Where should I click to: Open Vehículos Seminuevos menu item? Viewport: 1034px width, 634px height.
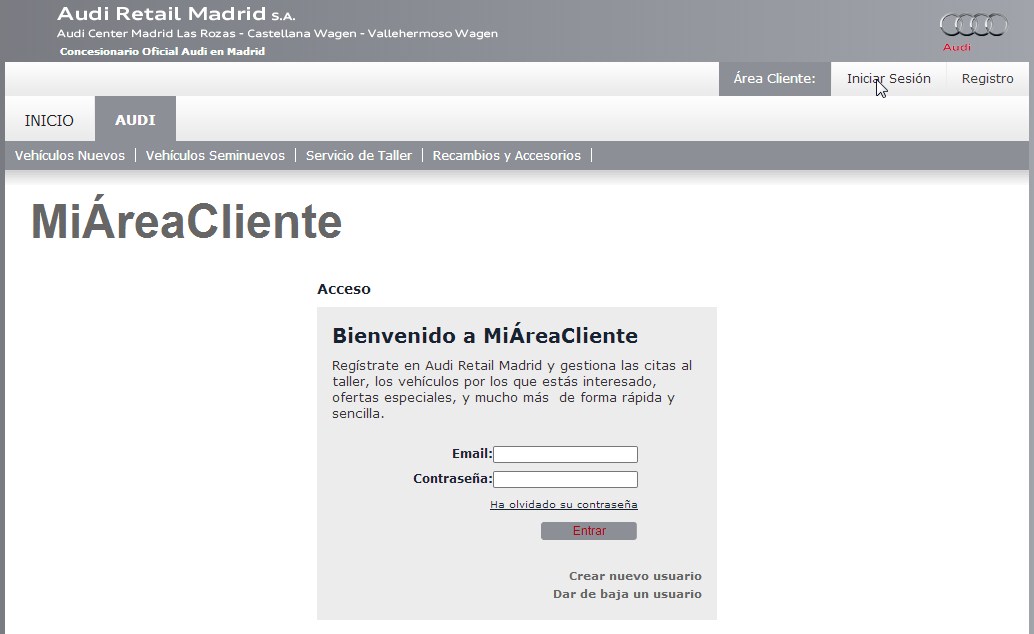tap(215, 156)
